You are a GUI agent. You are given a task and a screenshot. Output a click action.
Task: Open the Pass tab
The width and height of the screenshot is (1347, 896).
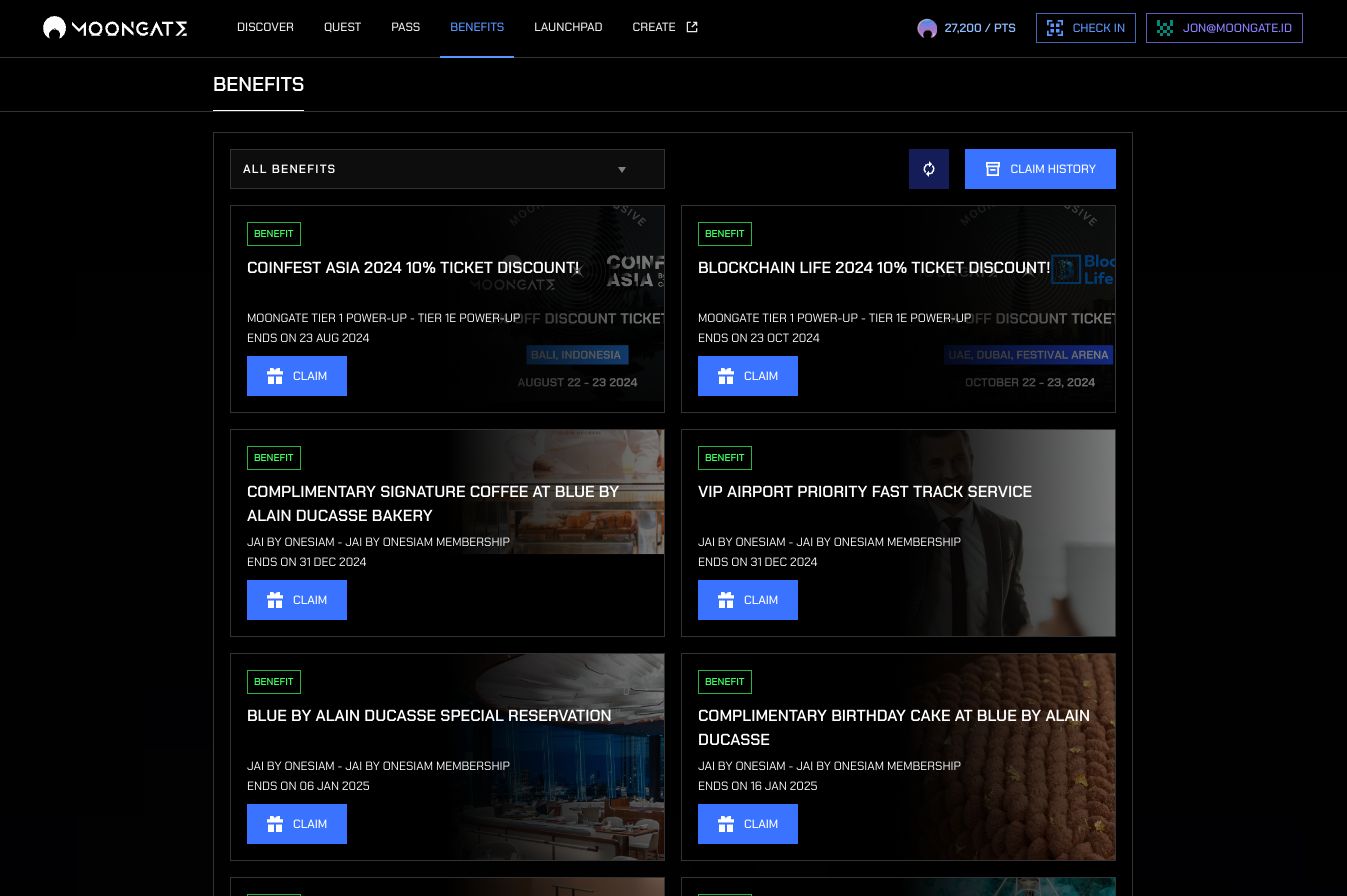(x=405, y=27)
